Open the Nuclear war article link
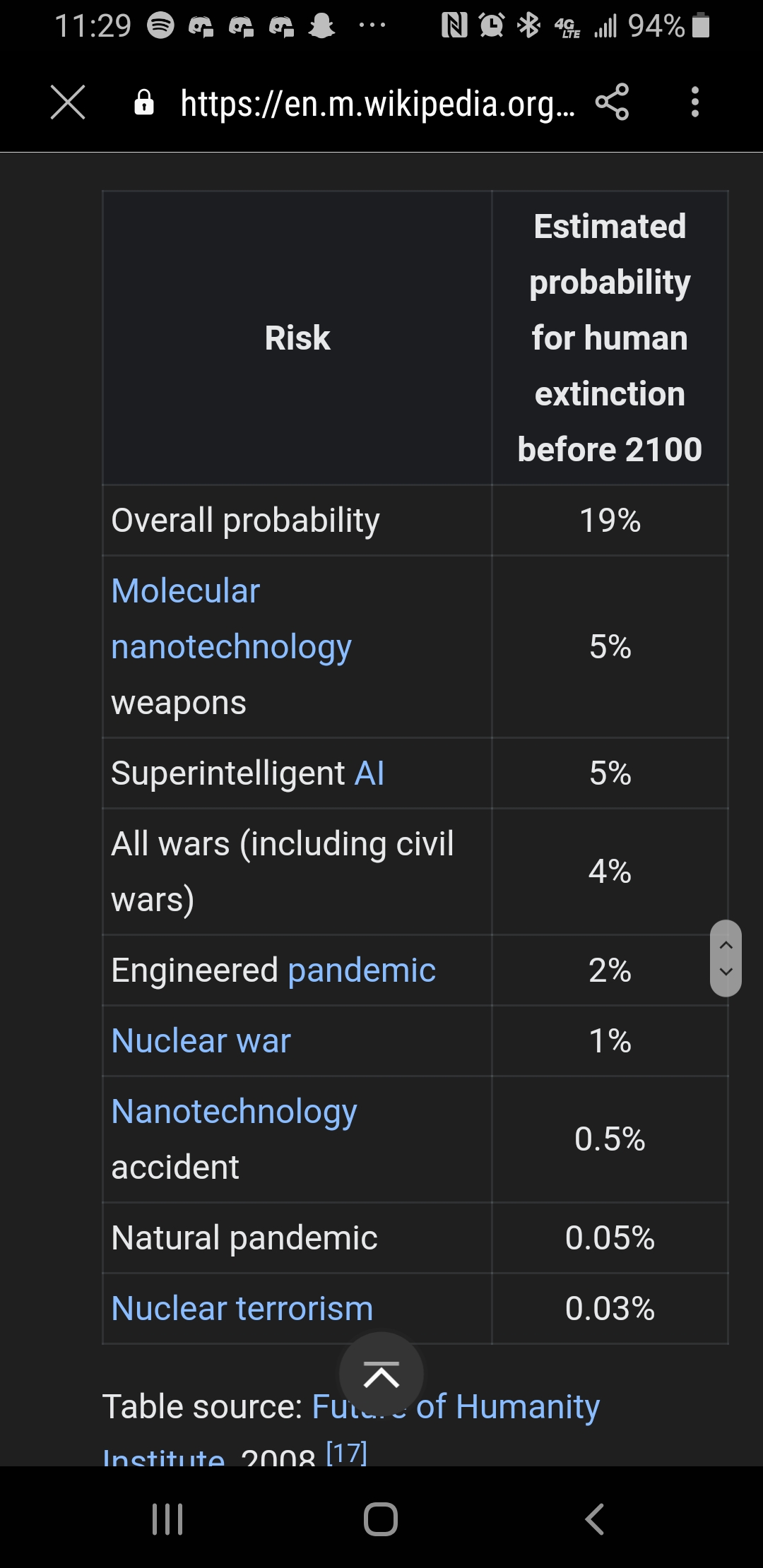Viewport: 763px width, 1568px height. click(201, 1041)
